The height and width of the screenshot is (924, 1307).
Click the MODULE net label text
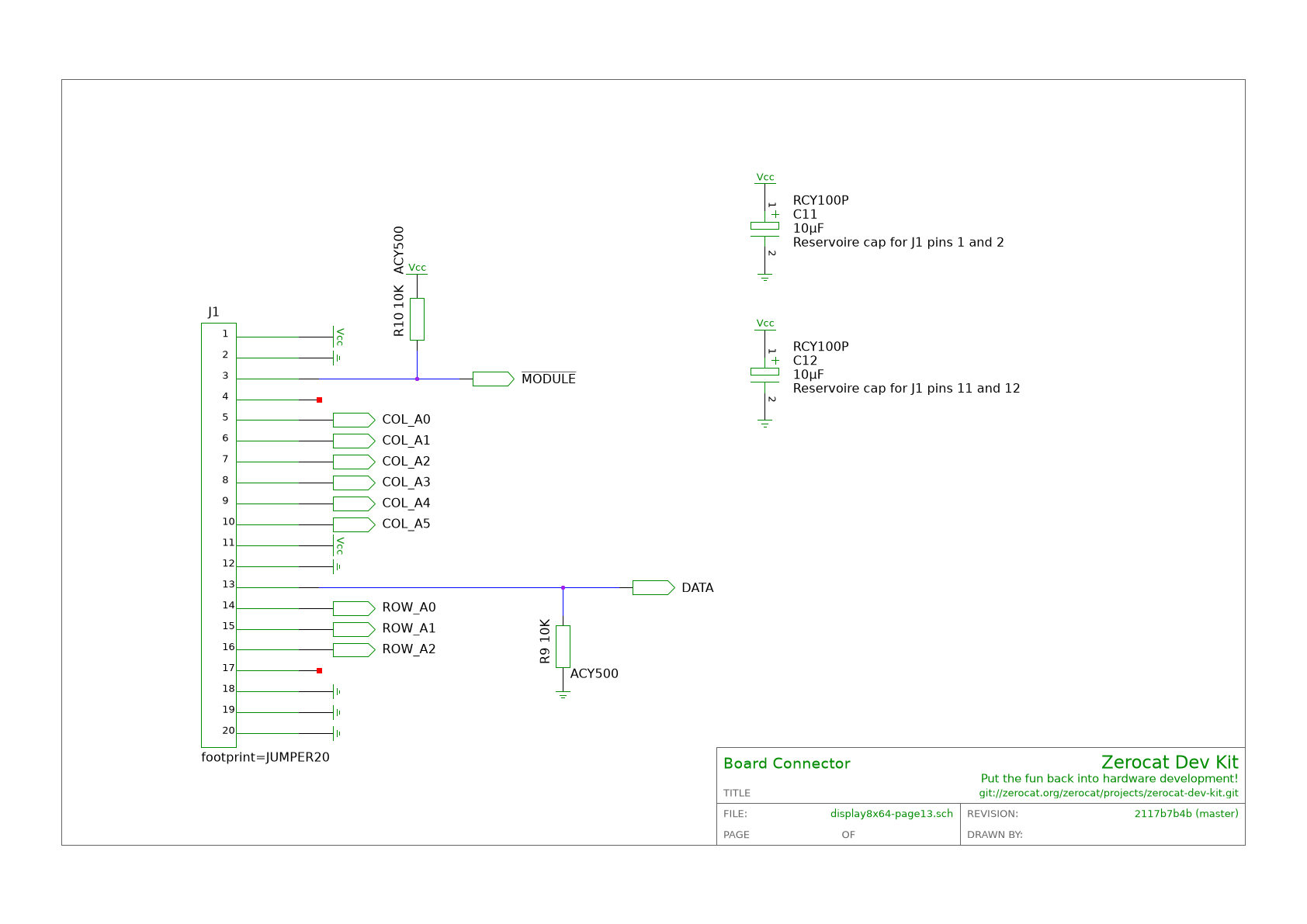pyautogui.click(x=549, y=379)
